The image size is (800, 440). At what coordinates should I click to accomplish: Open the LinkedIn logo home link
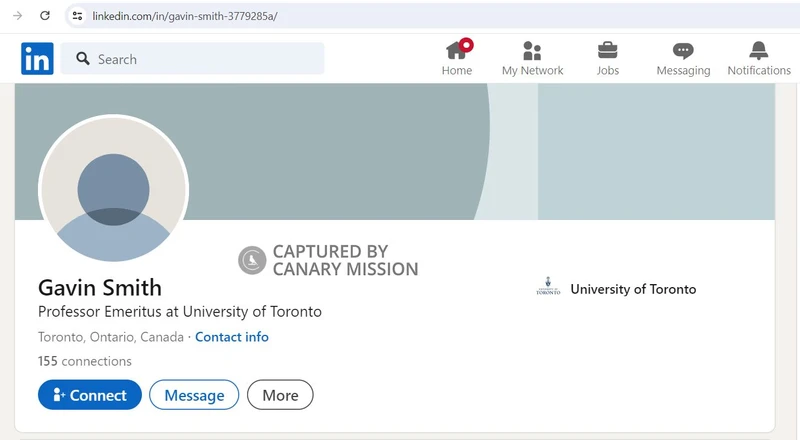[37, 59]
